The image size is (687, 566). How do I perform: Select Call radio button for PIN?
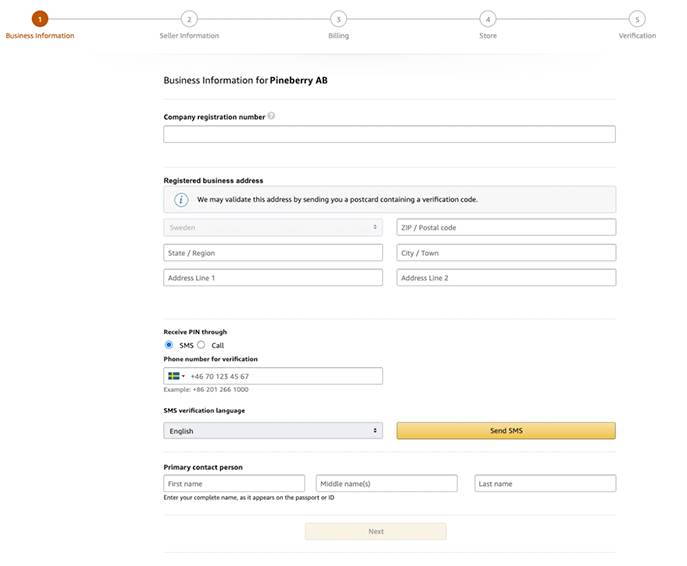[x=201, y=345]
